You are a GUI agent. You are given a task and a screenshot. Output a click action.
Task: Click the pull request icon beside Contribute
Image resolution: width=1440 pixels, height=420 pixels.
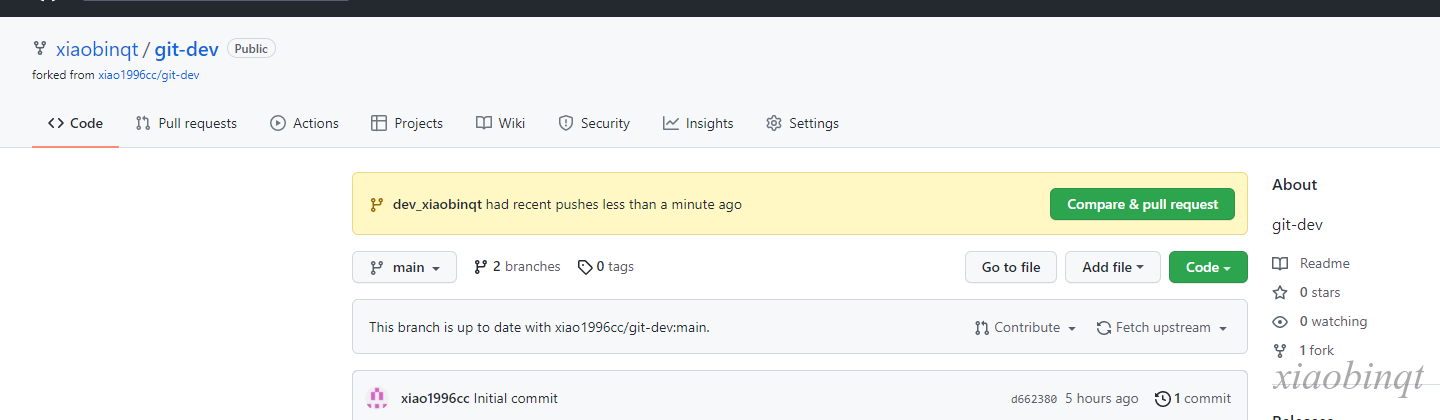tap(982, 327)
